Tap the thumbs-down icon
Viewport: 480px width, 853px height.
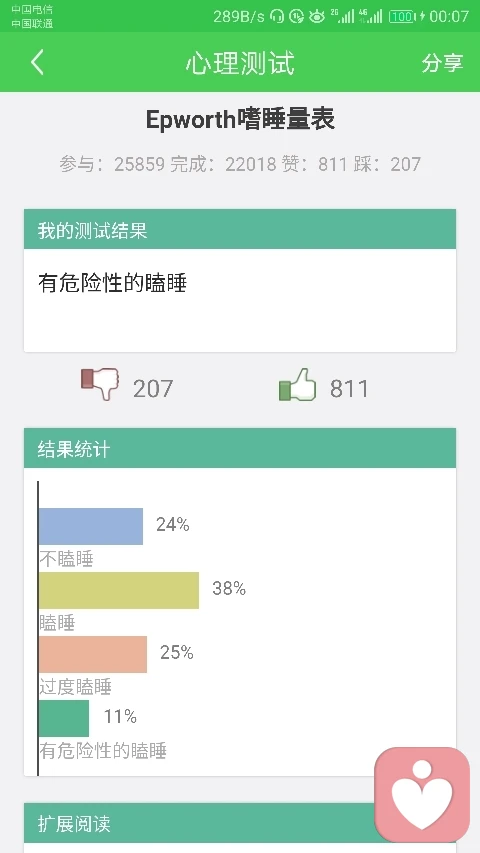[100, 384]
